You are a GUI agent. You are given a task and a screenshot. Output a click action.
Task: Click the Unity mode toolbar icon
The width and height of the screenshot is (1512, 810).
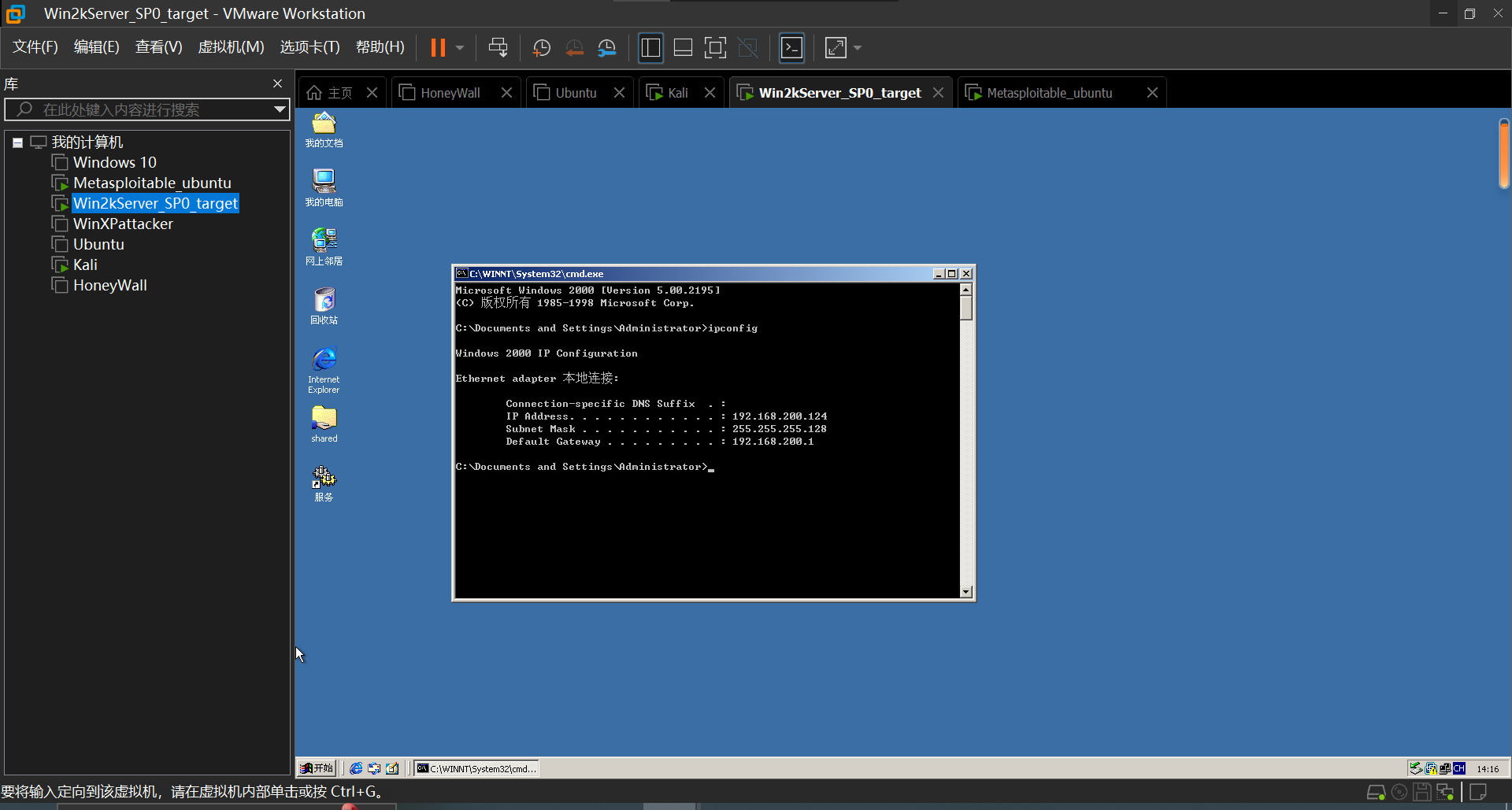(x=747, y=48)
